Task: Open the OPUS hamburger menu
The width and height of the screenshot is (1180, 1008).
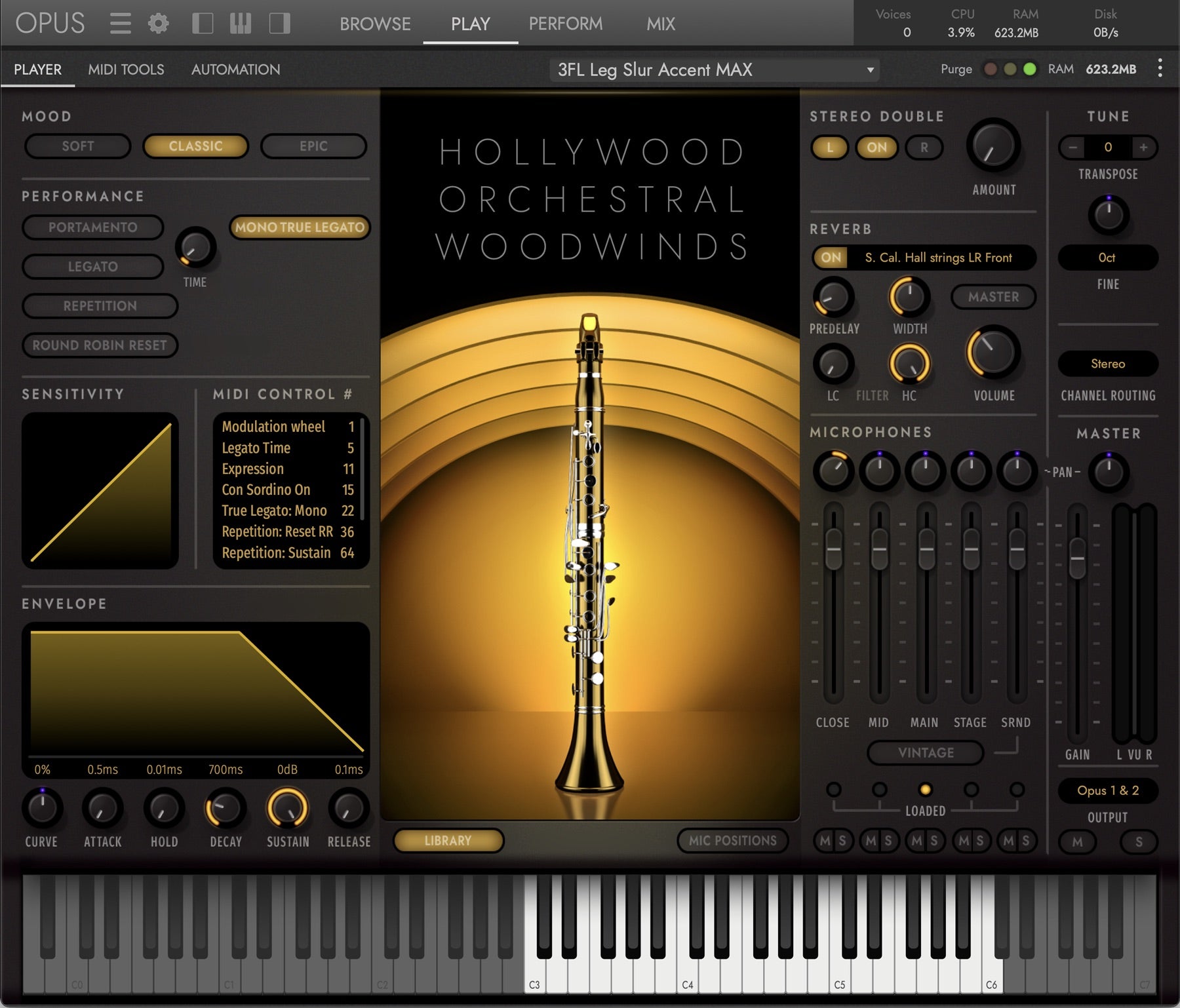Action: [121, 23]
